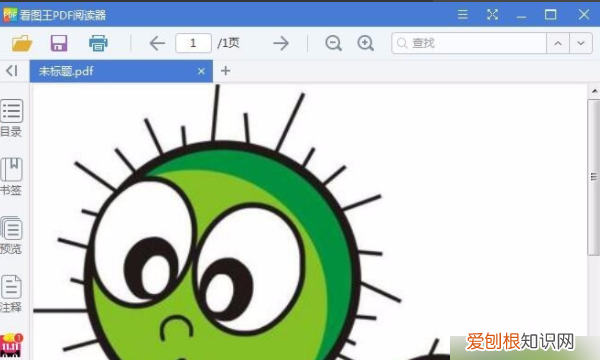Find the previous search result (up chevron)
Screen dimensions: 600x360
click(x=558, y=43)
